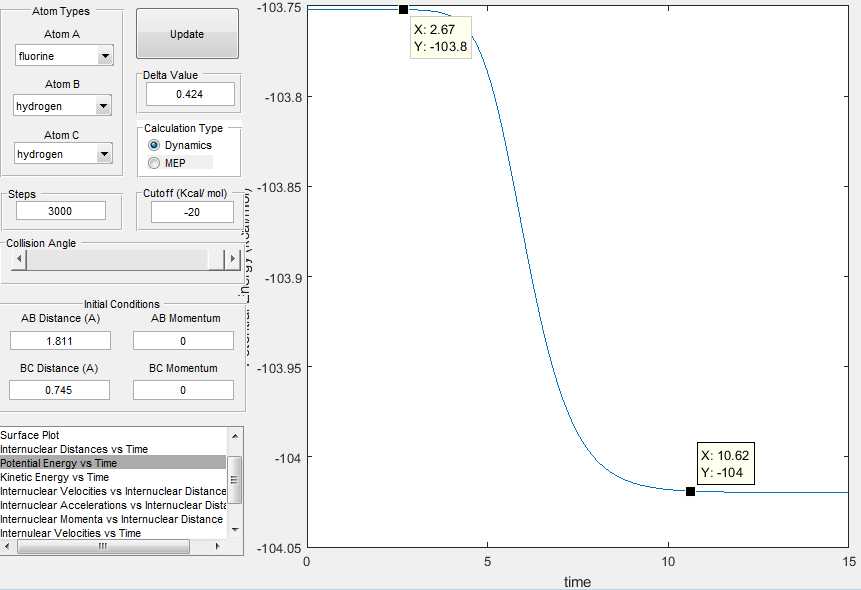Viewport: 861px width, 590px height.
Task: Click data cursor marker at X 10.62
Action: tap(690, 492)
